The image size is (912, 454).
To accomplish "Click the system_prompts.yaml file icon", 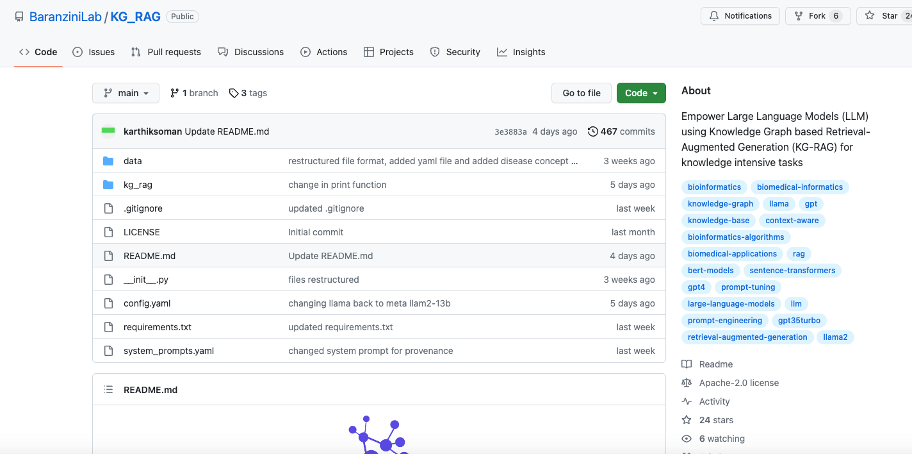I will point(108,351).
